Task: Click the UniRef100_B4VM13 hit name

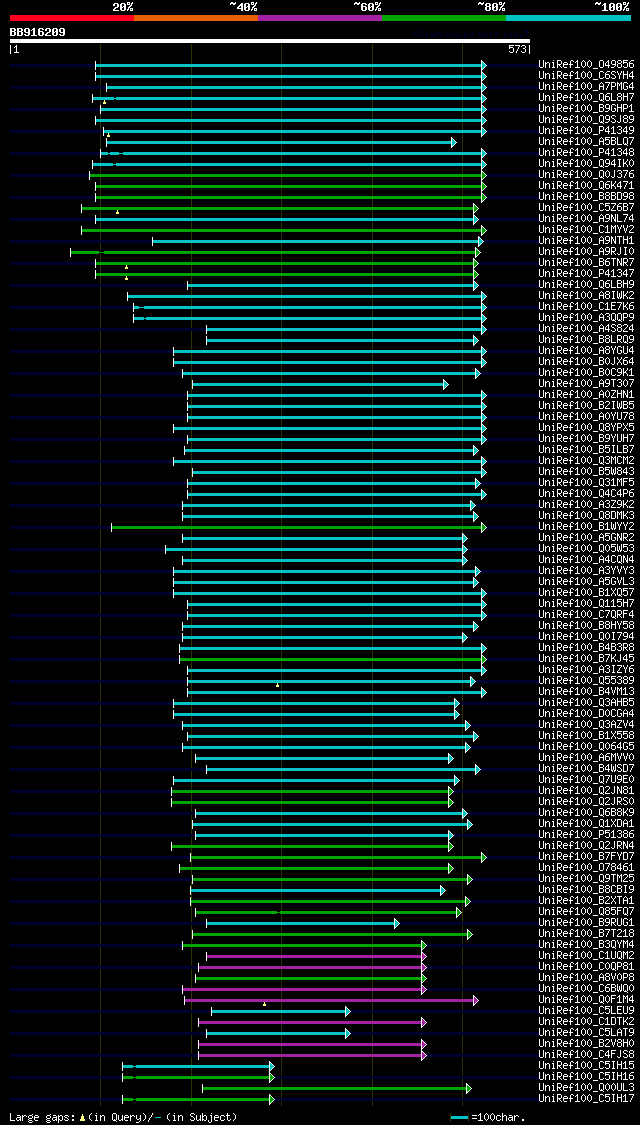Action: coord(586,692)
